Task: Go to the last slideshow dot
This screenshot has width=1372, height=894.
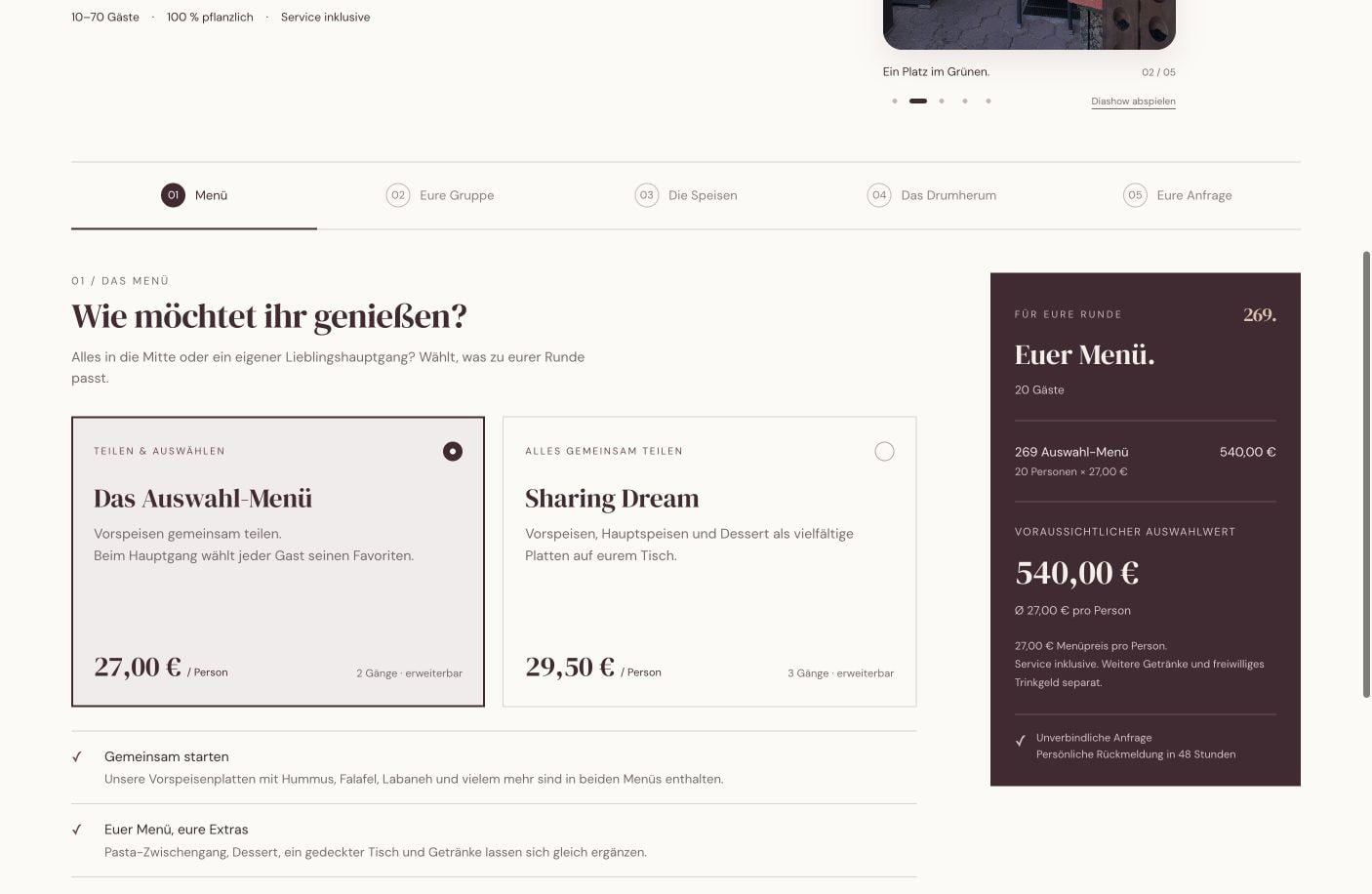Action: pyautogui.click(x=989, y=101)
